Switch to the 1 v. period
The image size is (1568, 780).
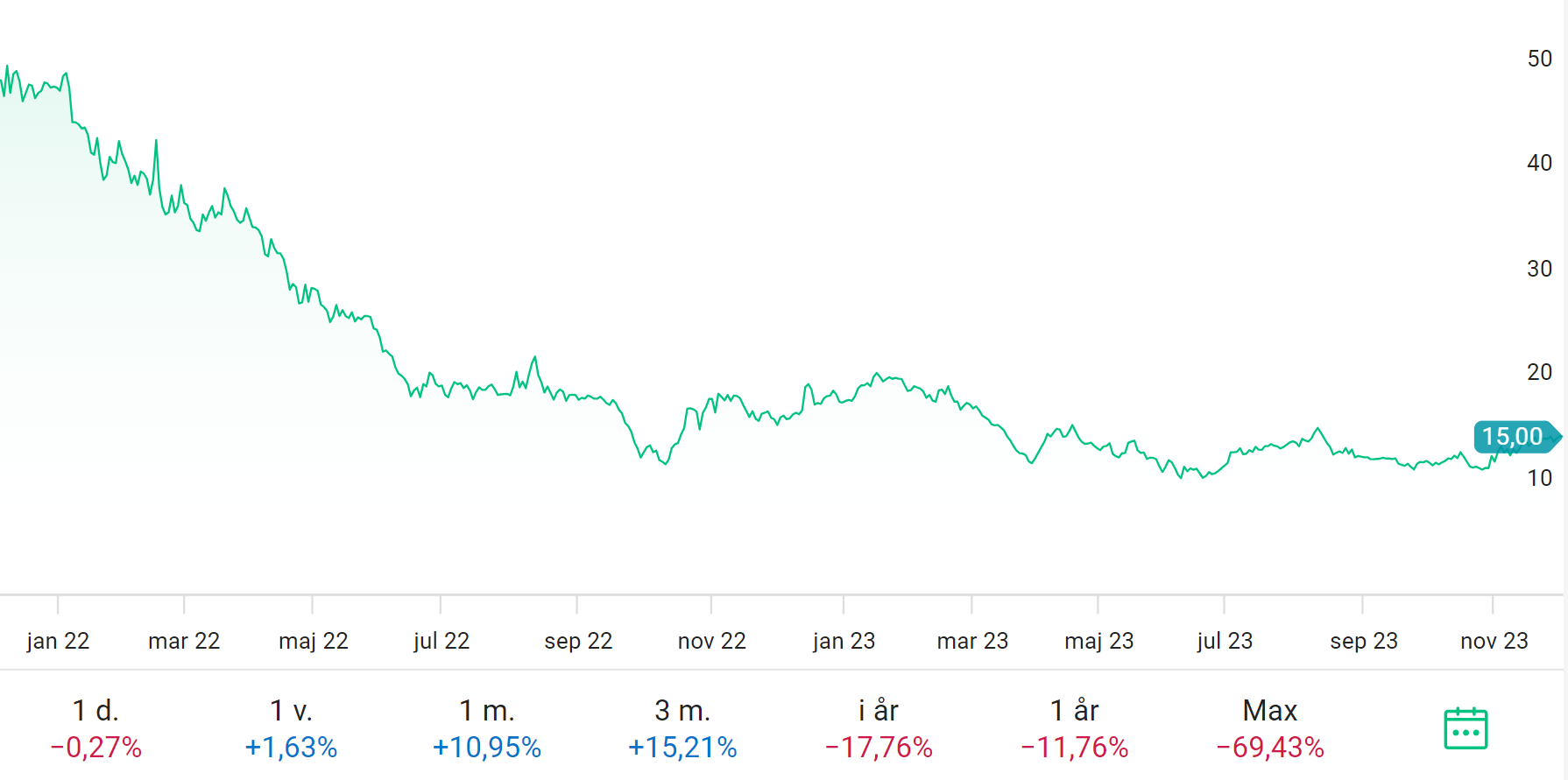click(x=291, y=728)
